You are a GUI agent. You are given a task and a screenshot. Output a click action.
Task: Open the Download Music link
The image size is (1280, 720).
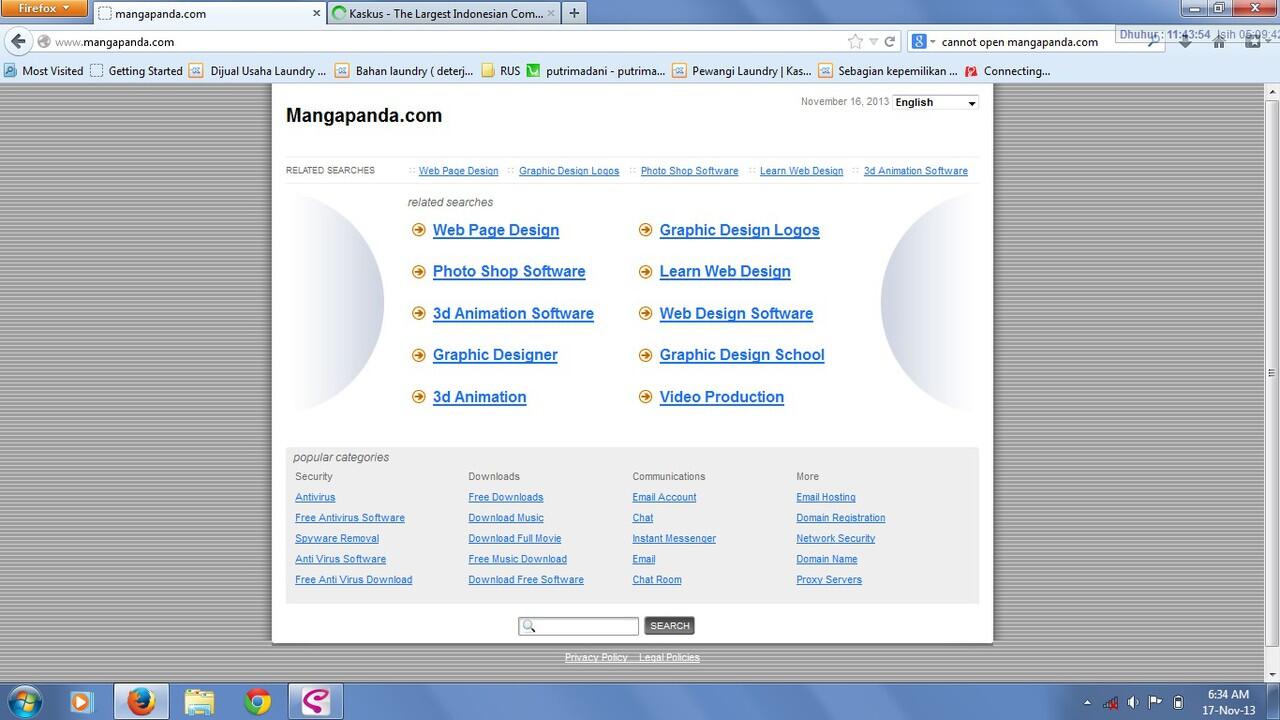(506, 518)
